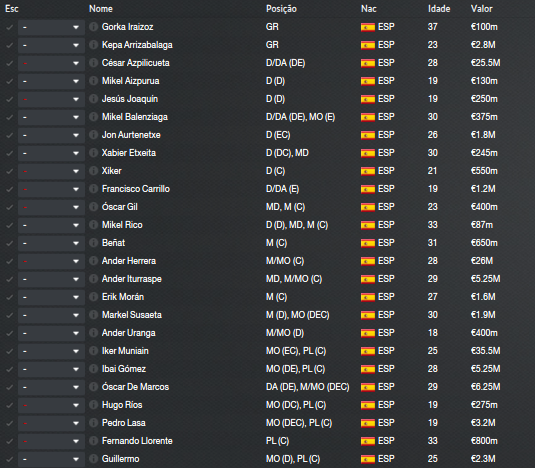
Task: Open info icon beside Mikel Balenziaga
Action: pos(93,117)
